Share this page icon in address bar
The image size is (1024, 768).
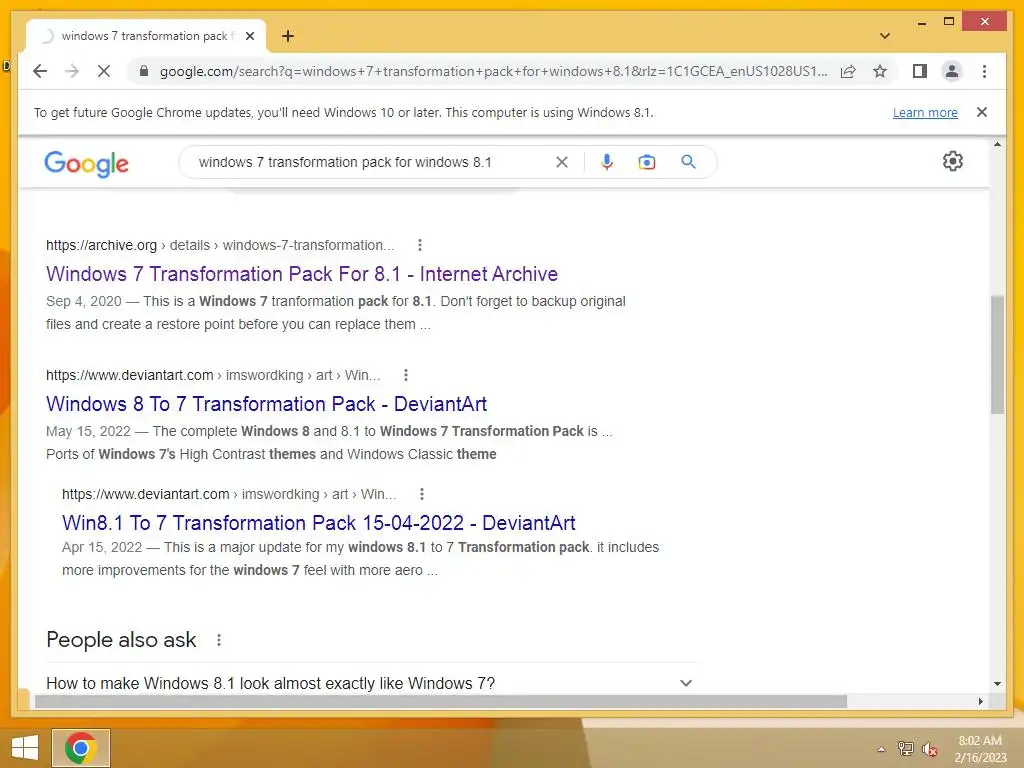click(848, 71)
